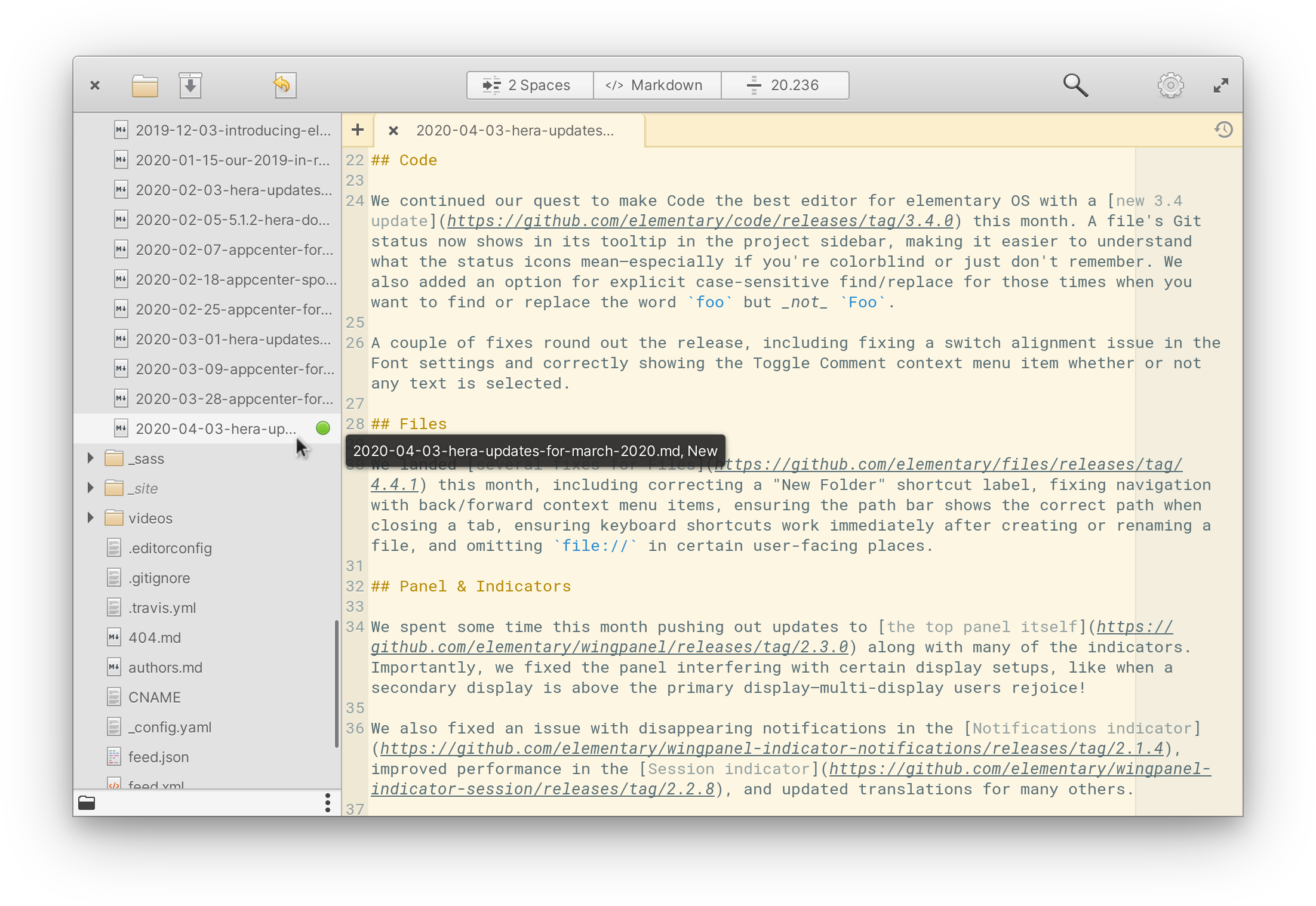View document history via the clock icon
1316x906 pixels.
pos(1224,130)
